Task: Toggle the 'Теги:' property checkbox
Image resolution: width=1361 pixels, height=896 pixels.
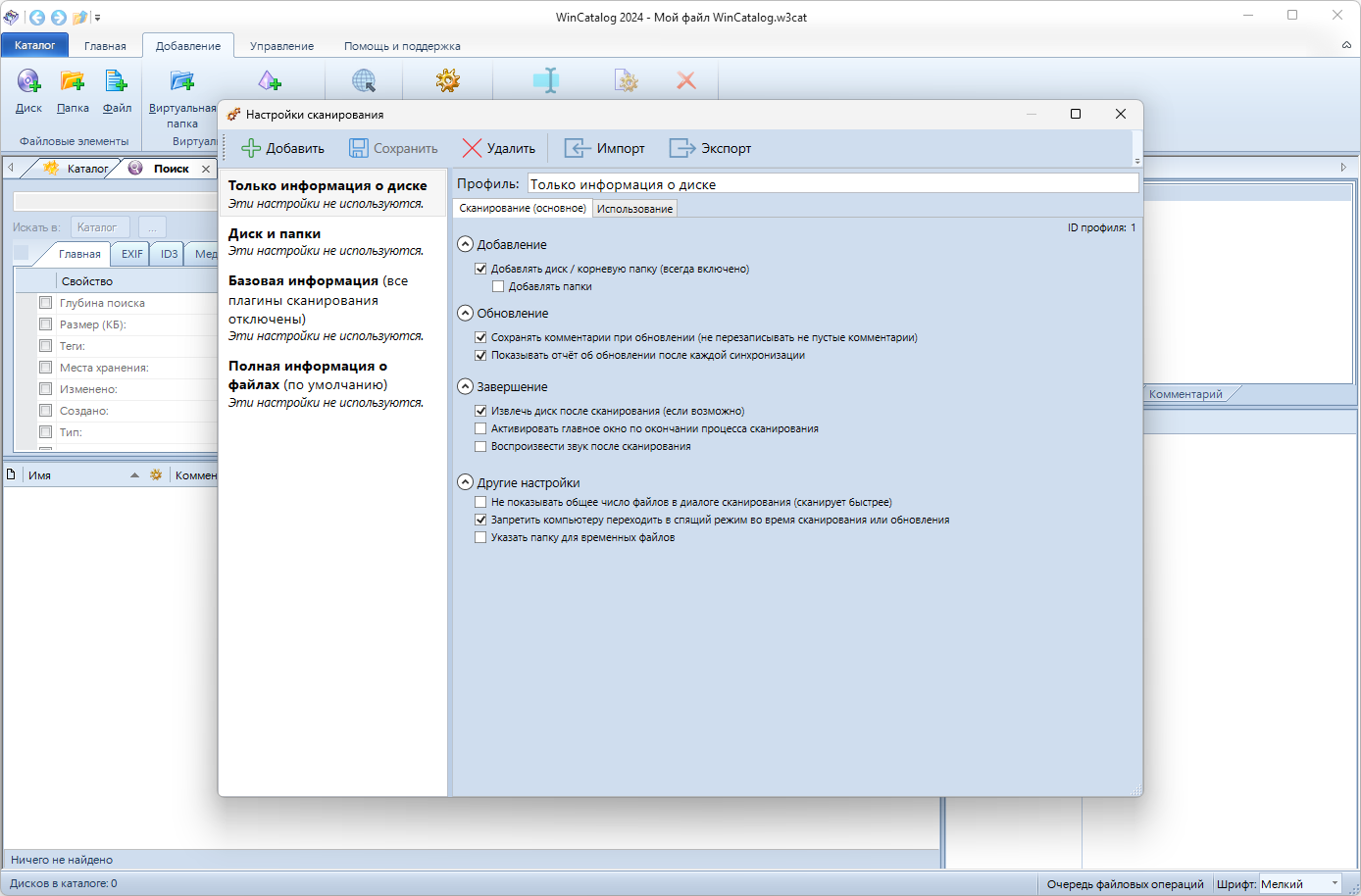Action: click(45, 345)
